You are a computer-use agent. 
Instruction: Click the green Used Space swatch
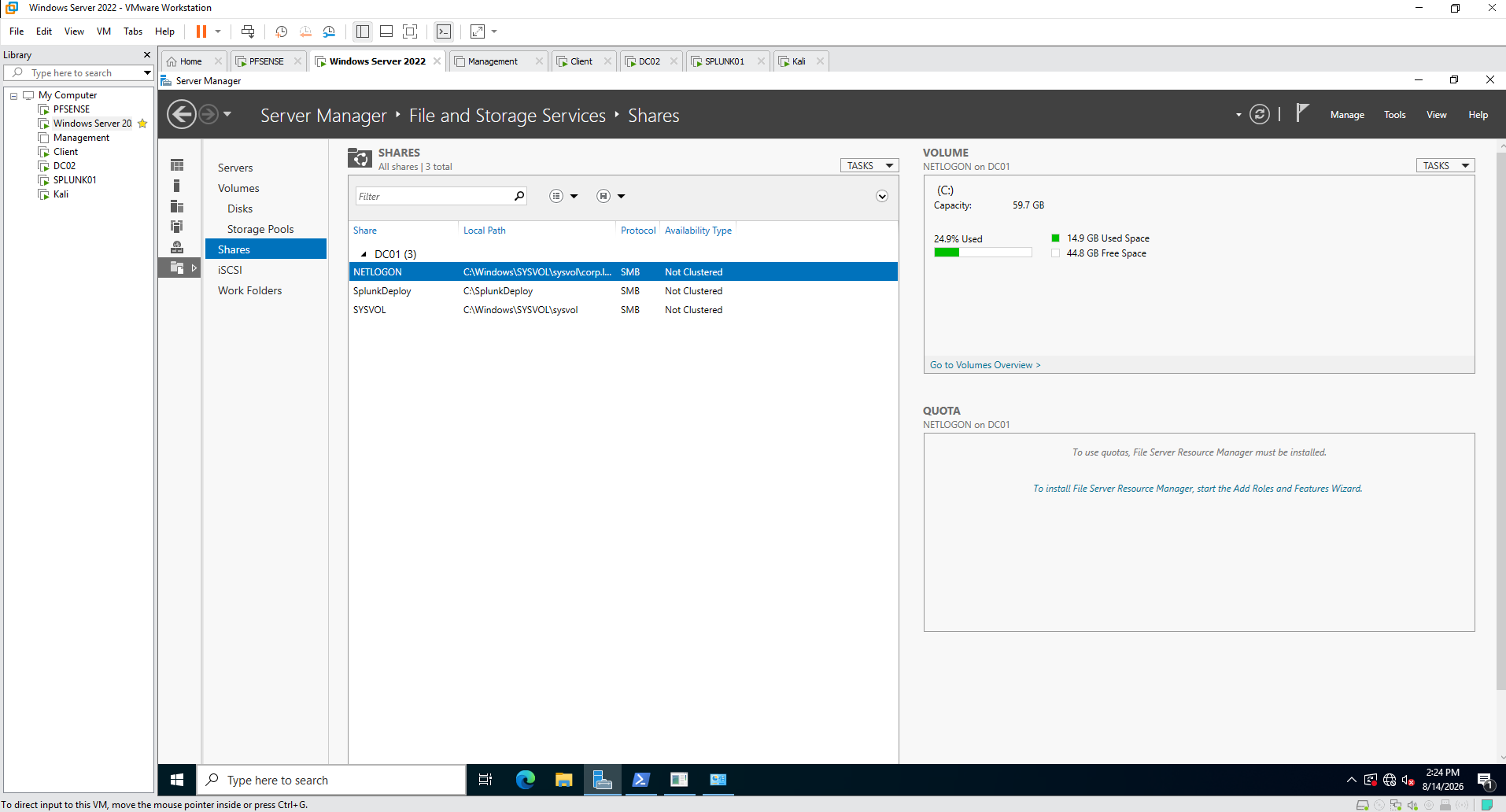[1055, 238]
